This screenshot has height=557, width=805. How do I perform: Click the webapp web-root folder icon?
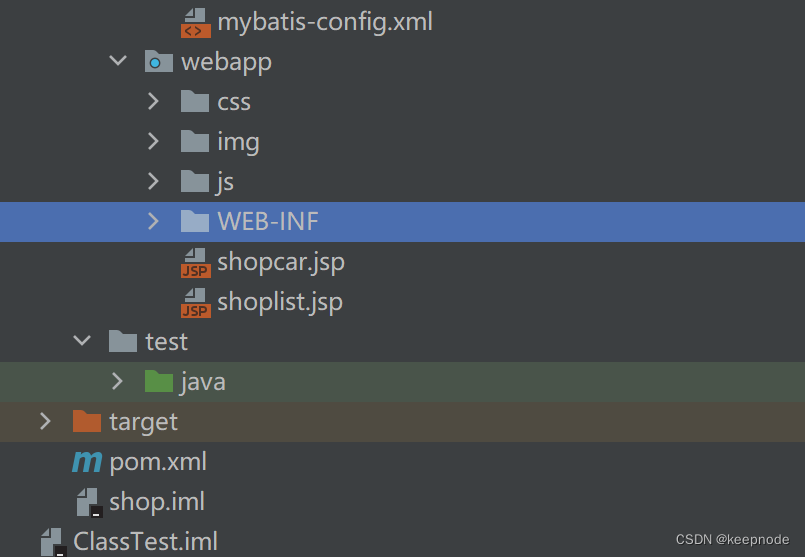pyautogui.click(x=159, y=61)
